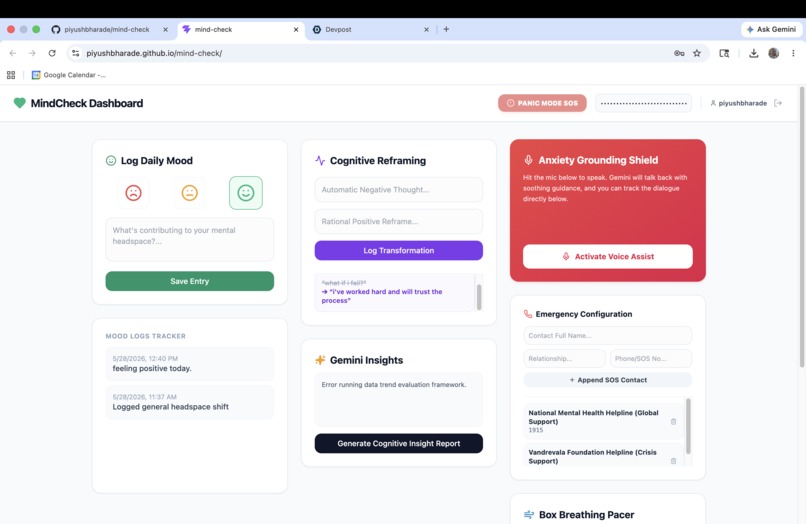Screen dimensions: 806x524
Task: Click the reading list panel icon in toolbar
Action: pyautogui.click(x=724, y=53)
